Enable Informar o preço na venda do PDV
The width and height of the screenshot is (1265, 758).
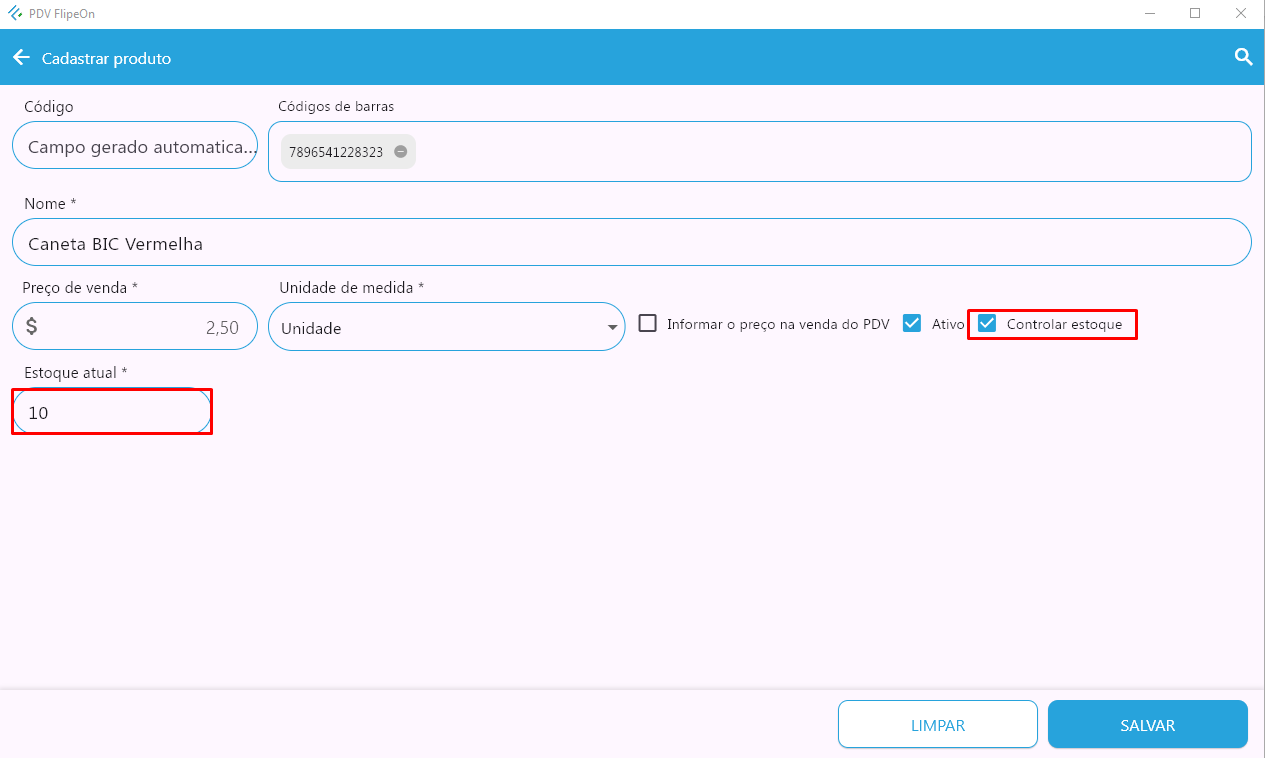[648, 324]
